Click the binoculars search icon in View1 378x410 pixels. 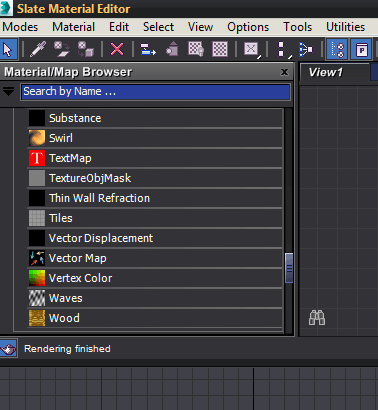pos(317,317)
